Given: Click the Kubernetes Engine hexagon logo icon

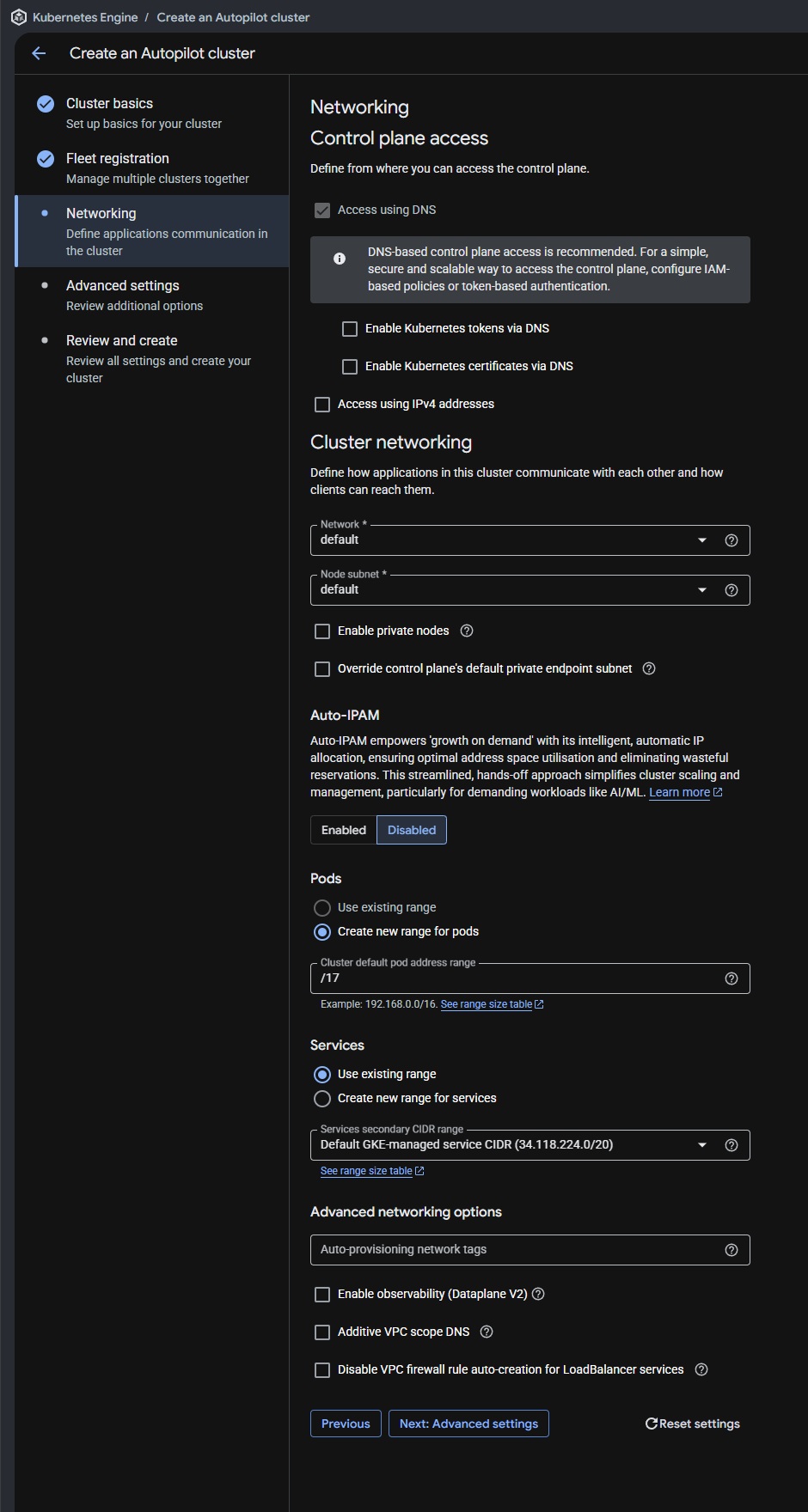Looking at the screenshot, I should pos(19,17).
